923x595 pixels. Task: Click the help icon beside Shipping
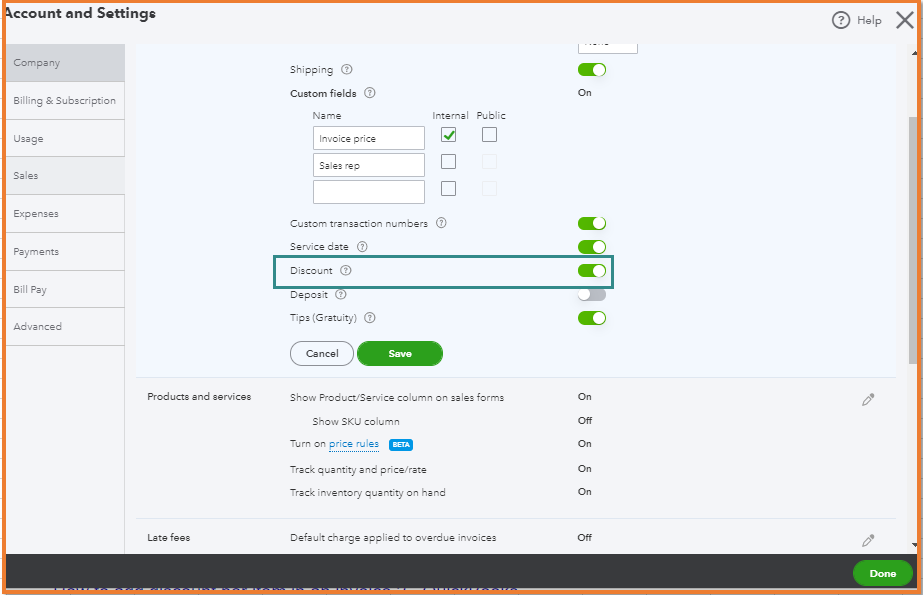[x=347, y=70]
